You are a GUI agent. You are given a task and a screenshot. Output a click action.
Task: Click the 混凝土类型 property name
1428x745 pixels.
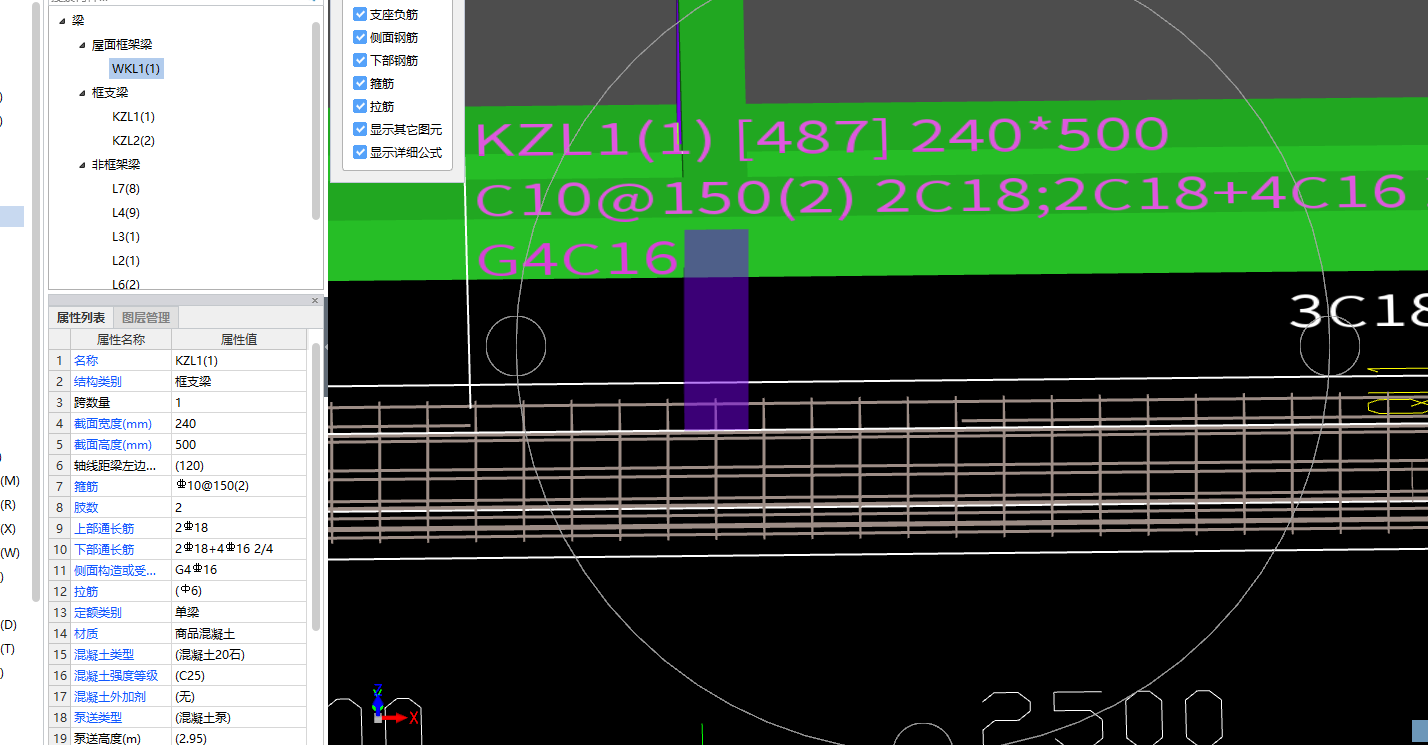104,655
